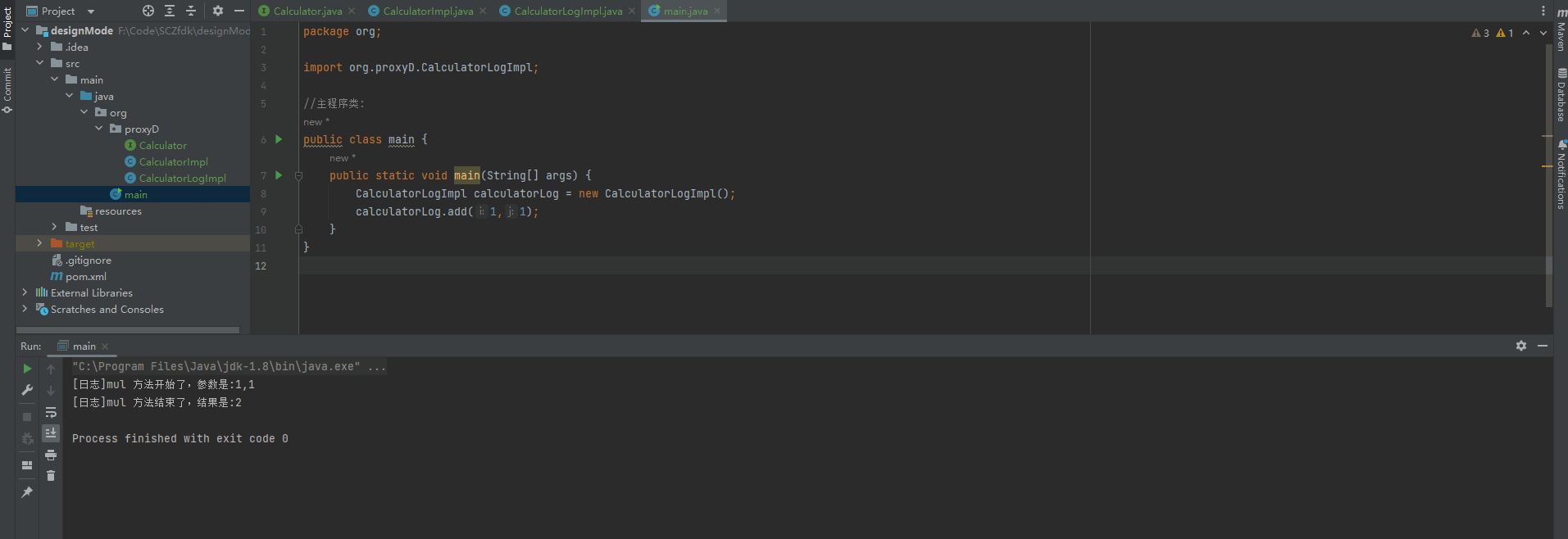Click the Select Opened File crosshair icon
1568x539 pixels.
click(148, 11)
